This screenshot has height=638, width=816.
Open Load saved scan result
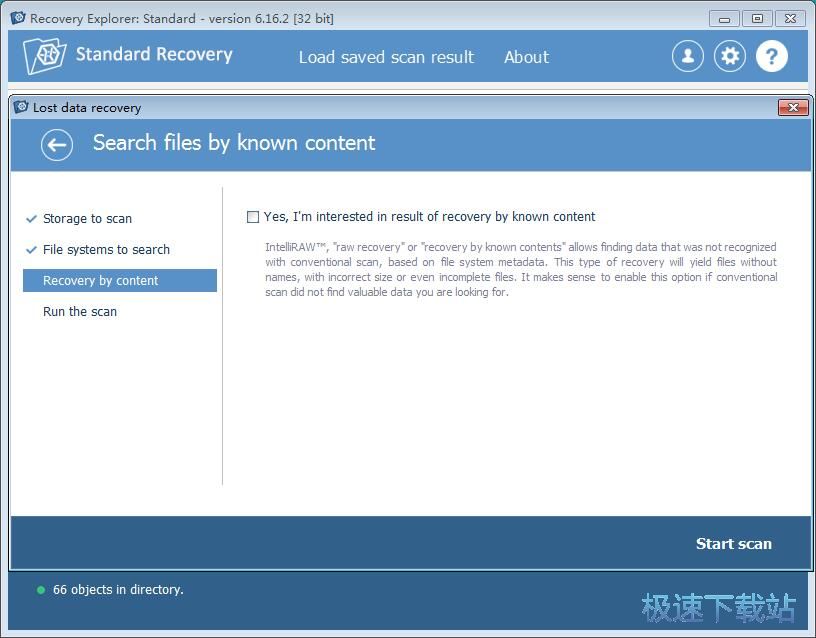point(386,57)
